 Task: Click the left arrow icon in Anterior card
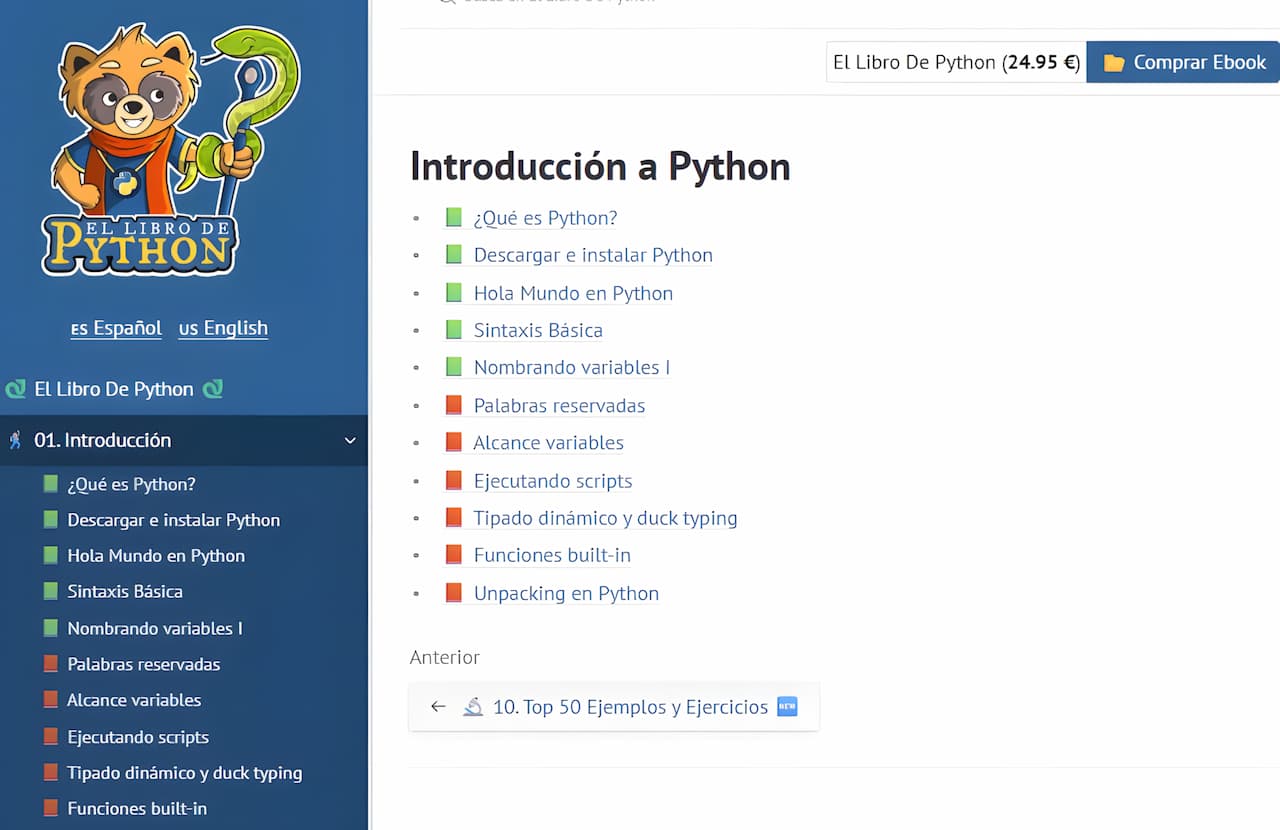coord(438,707)
